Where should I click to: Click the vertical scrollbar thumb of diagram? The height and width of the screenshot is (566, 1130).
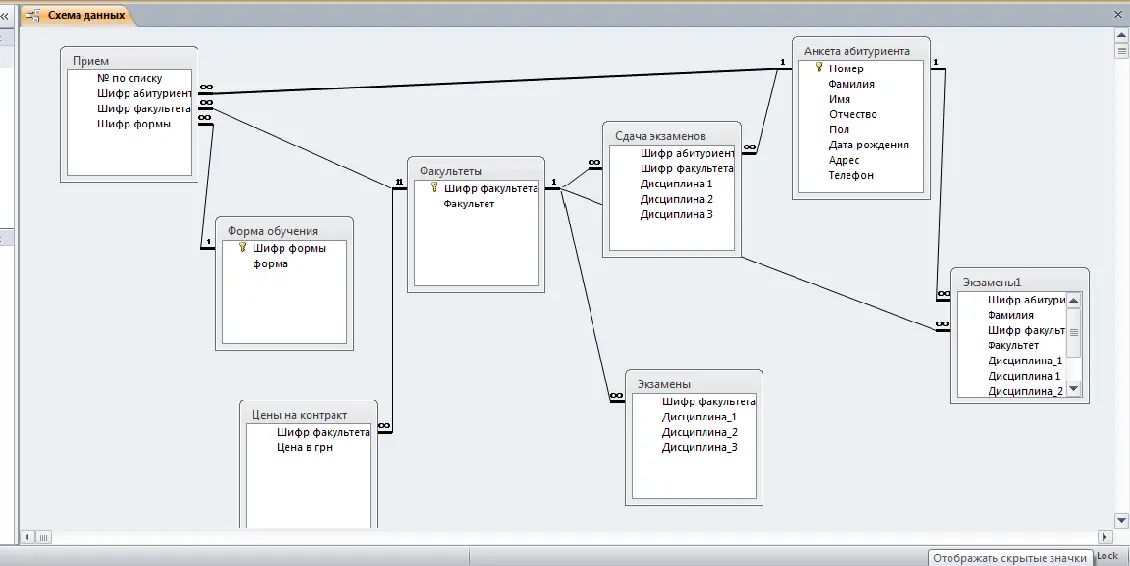click(1121, 50)
